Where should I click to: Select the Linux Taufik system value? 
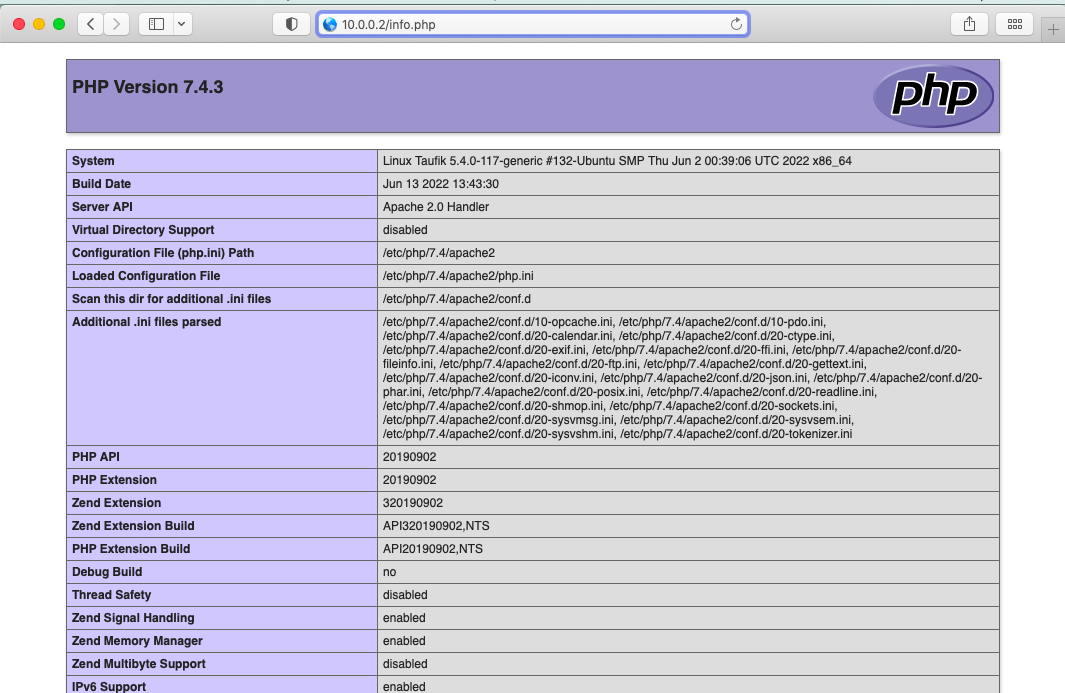(617, 161)
